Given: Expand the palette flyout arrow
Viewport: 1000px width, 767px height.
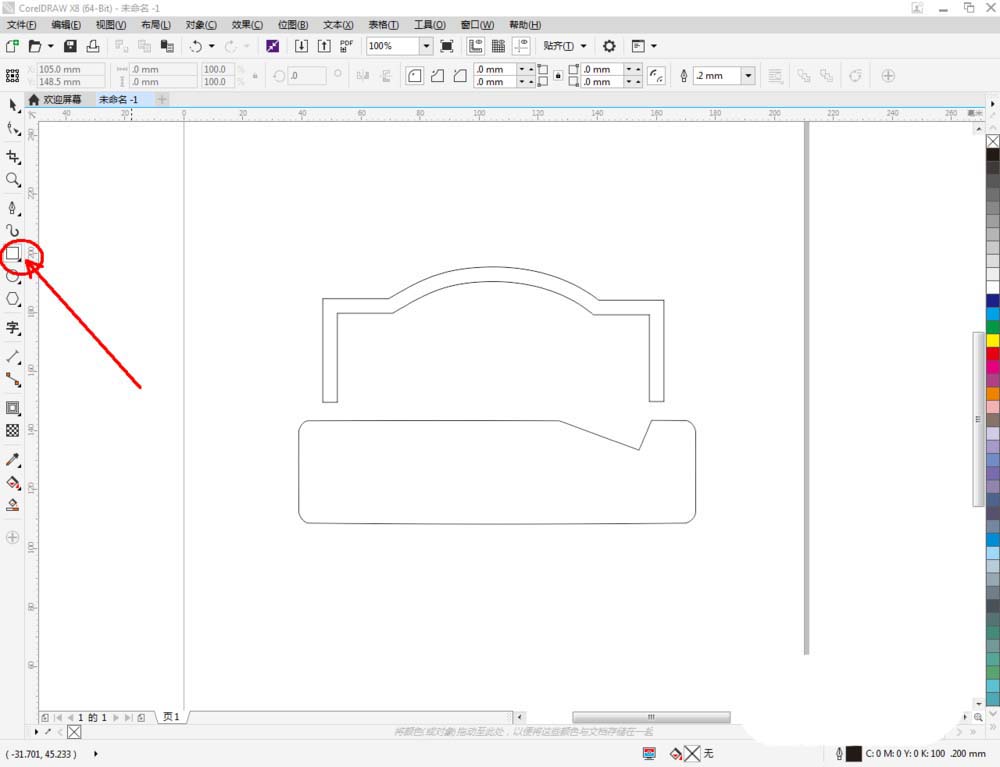Looking at the screenshot, I should (992, 103).
